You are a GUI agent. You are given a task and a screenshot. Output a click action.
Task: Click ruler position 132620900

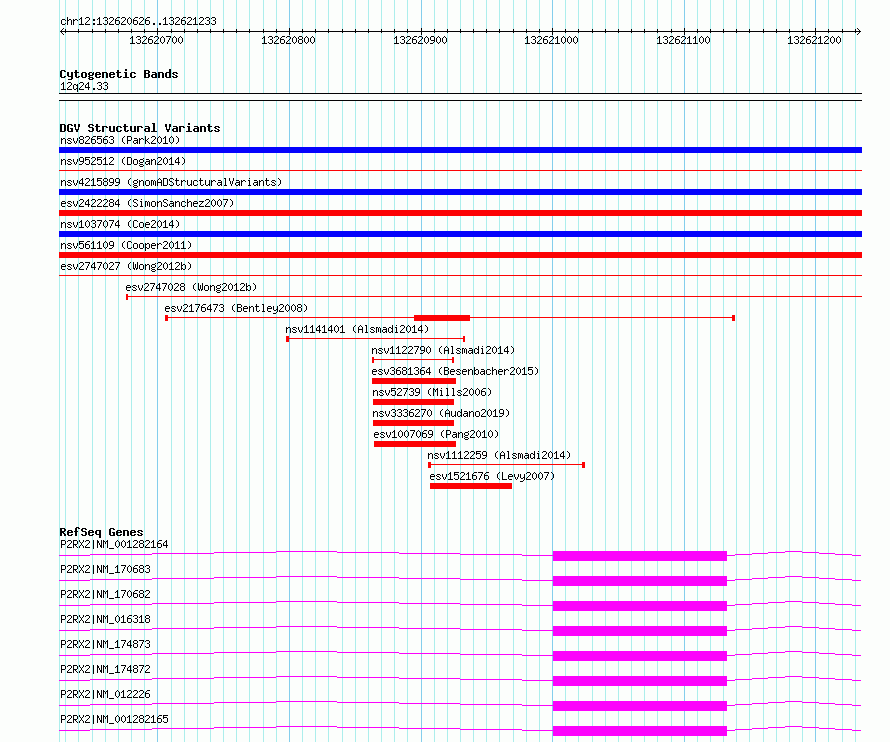tap(421, 40)
